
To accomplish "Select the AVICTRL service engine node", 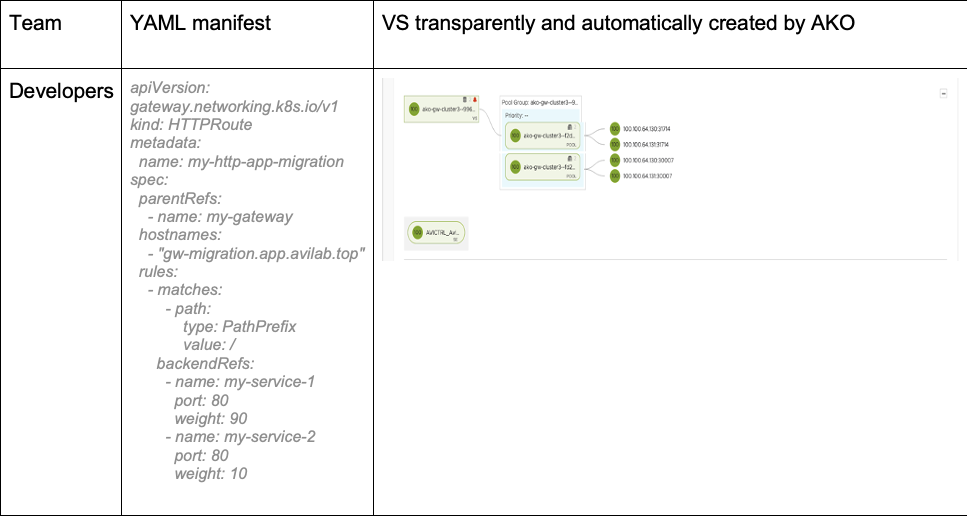I will point(441,233).
